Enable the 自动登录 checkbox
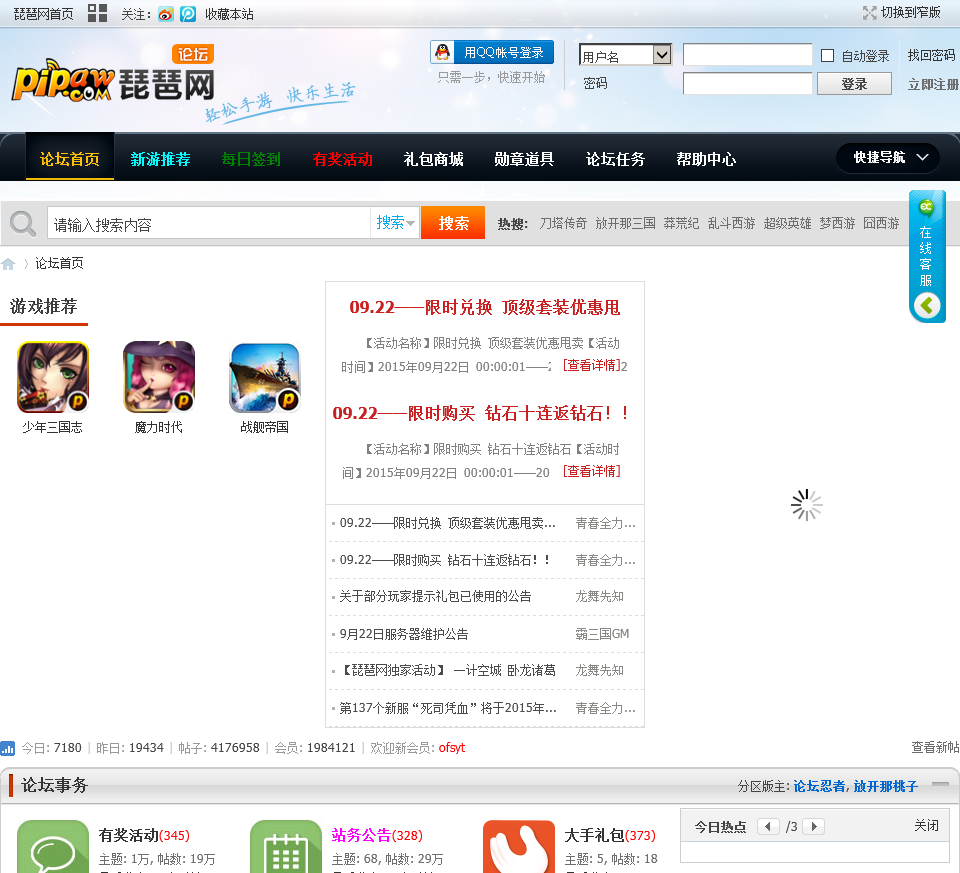This screenshot has width=960, height=873. pos(827,56)
